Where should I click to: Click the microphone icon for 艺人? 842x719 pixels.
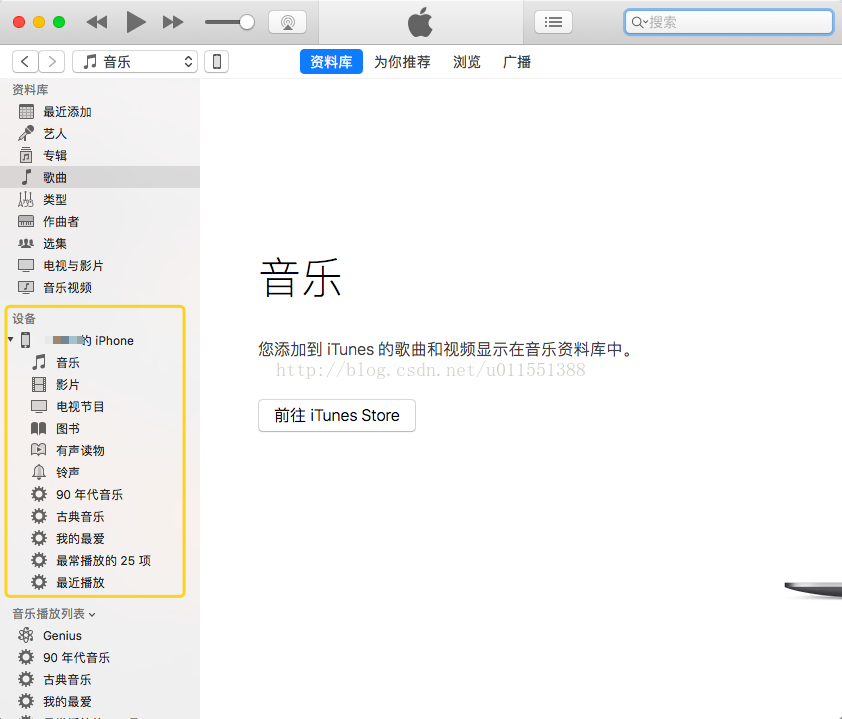pos(26,133)
